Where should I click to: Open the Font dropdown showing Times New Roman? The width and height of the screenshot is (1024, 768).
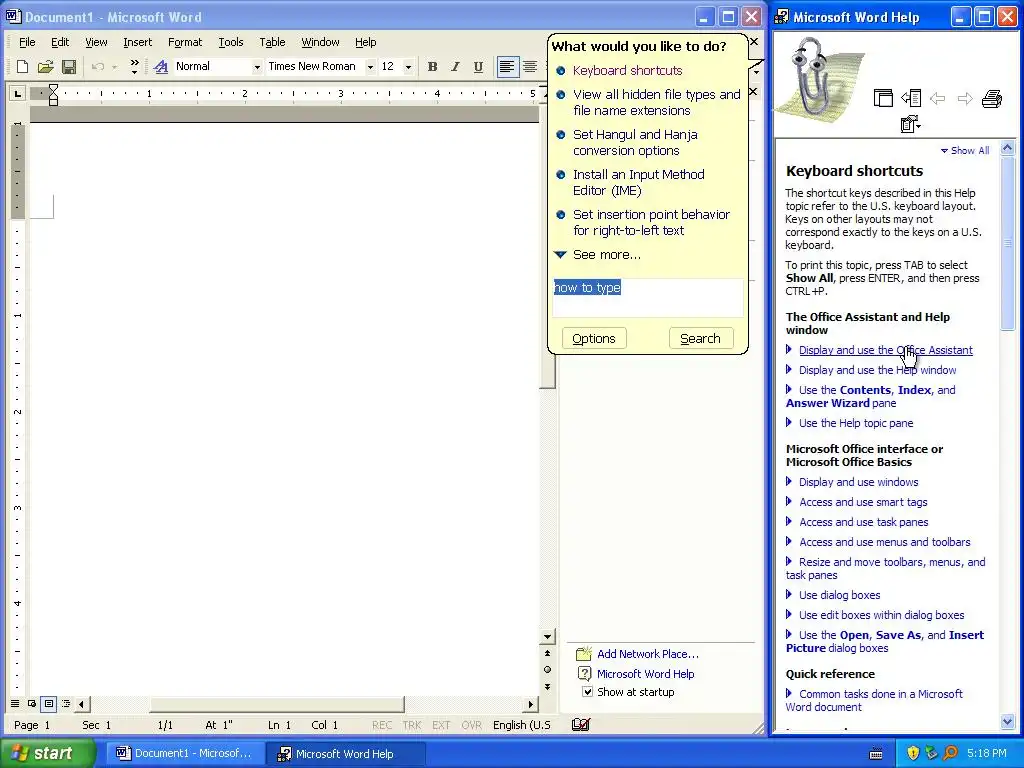(x=370, y=67)
